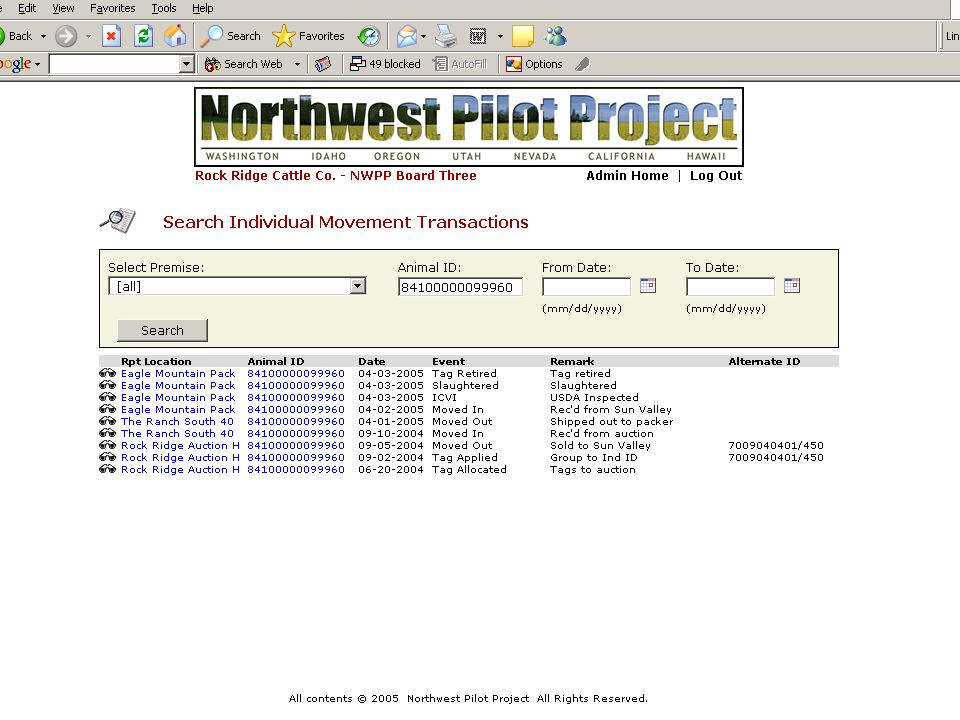Open the Edit menu
This screenshot has height=720, width=960.
tap(26, 8)
